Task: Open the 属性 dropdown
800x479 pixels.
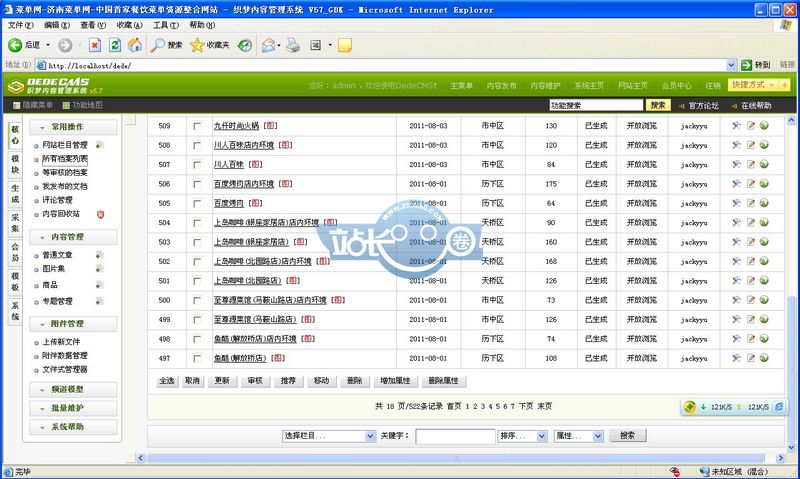Action: coord(579,436)
